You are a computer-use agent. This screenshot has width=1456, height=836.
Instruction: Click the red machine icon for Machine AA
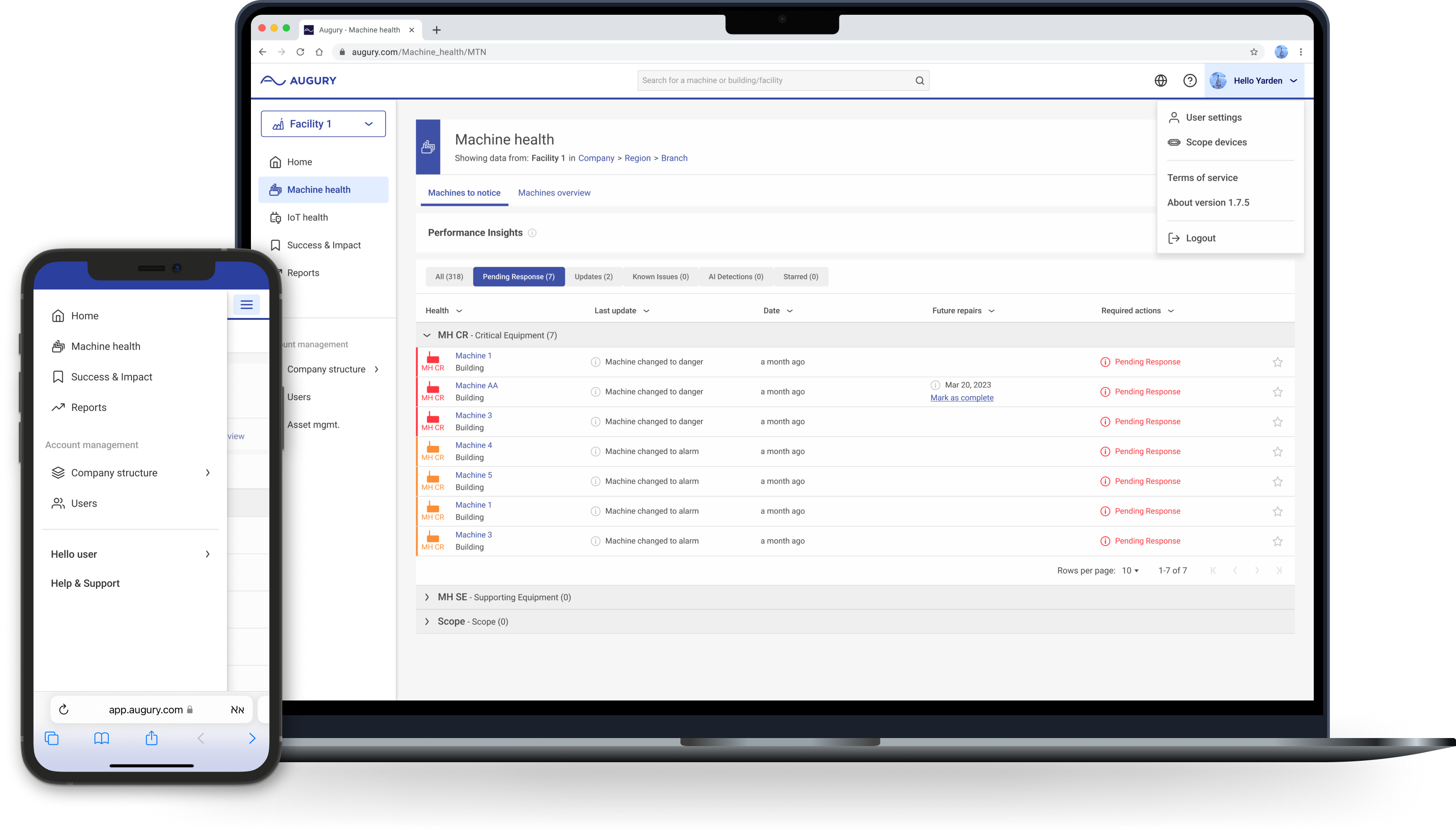[433, 388]
